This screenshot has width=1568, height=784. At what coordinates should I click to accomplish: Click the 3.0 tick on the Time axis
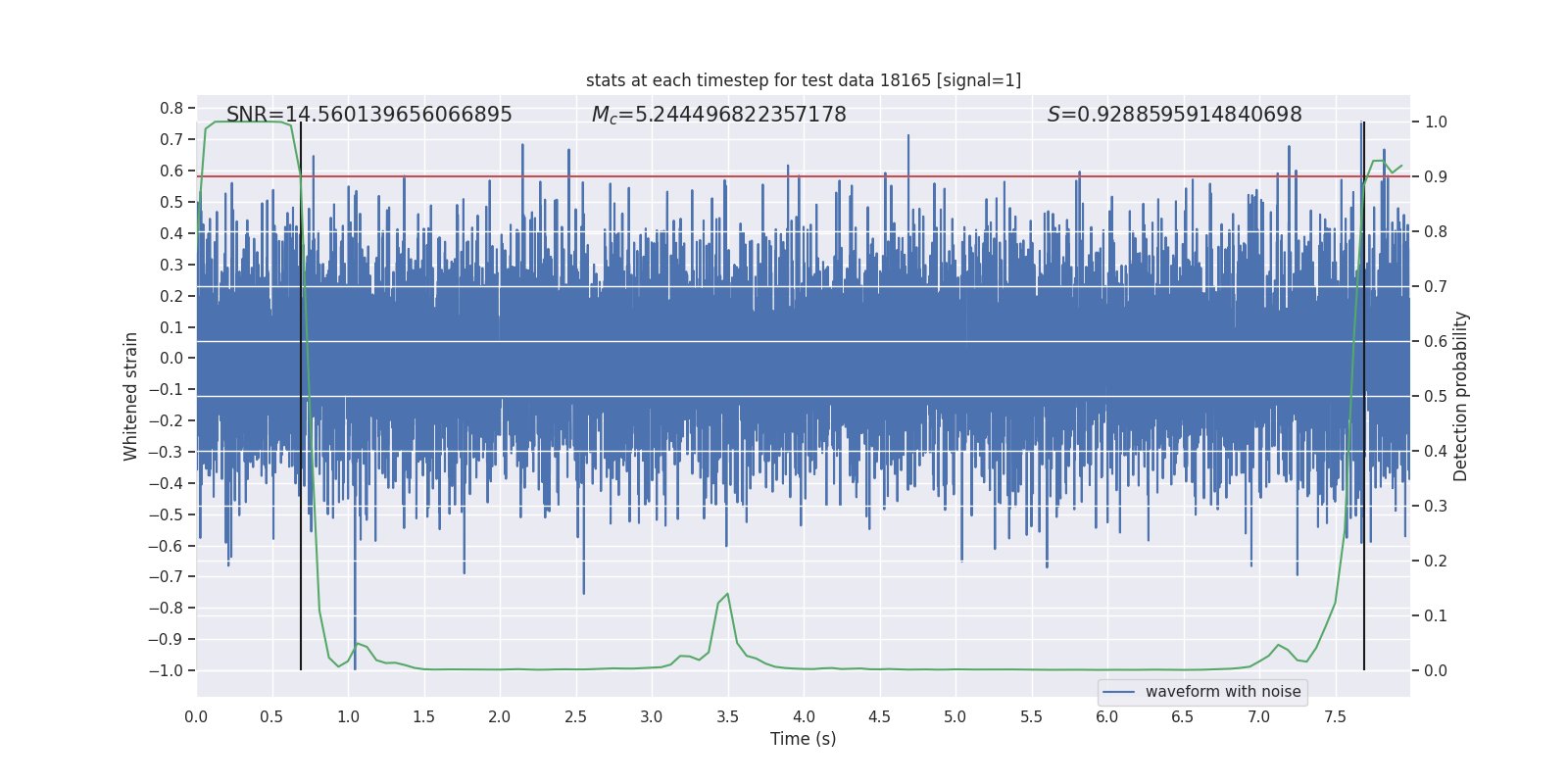pos(652,716)
